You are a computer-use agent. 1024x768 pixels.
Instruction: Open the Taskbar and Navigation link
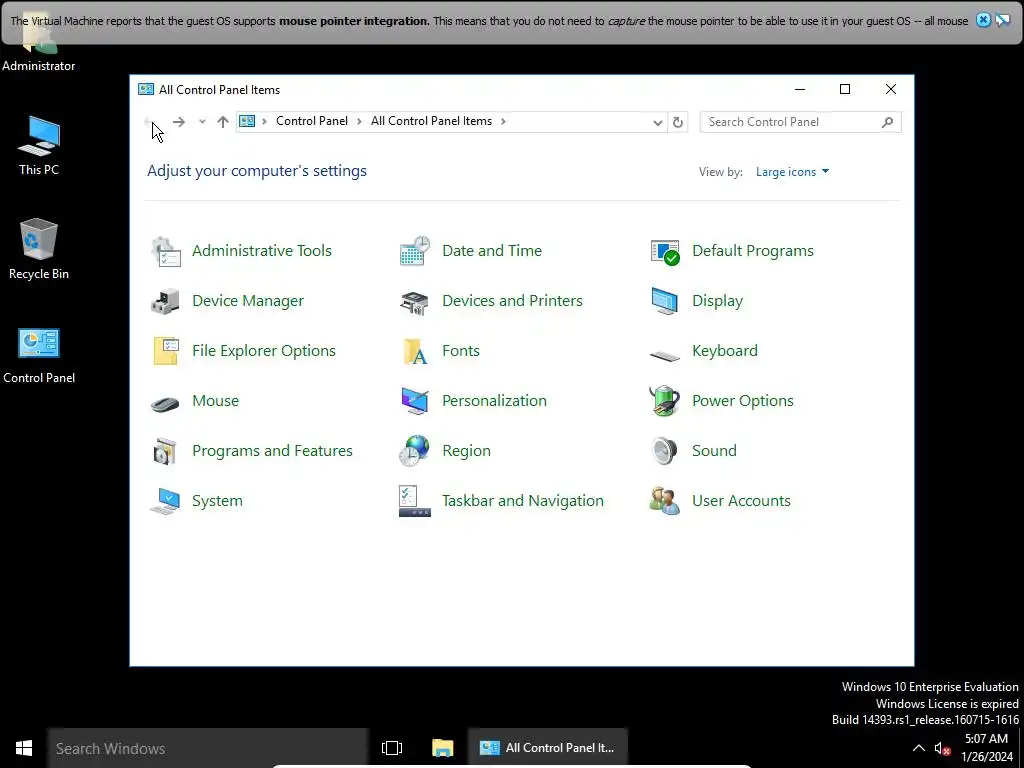point(522,501)
